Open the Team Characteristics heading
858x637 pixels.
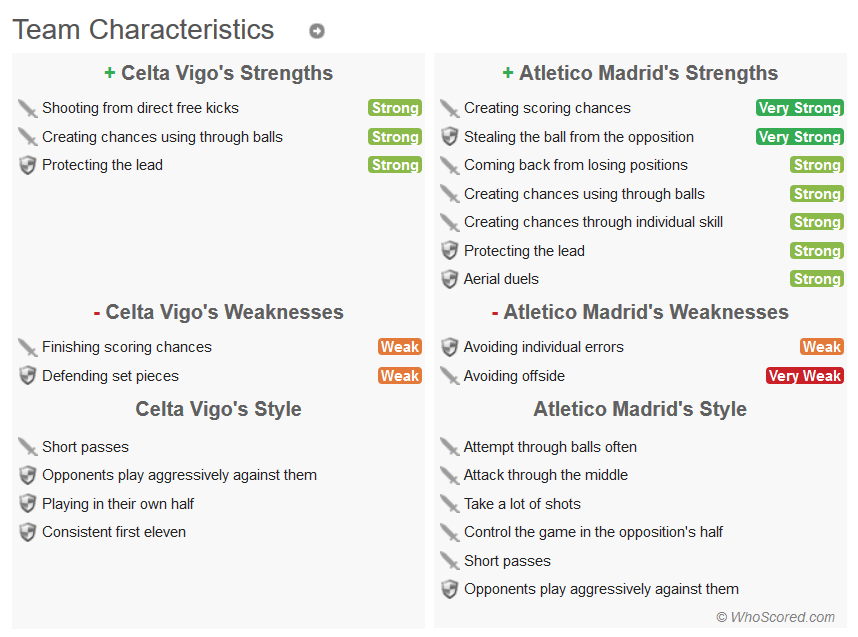pos(143,30)
